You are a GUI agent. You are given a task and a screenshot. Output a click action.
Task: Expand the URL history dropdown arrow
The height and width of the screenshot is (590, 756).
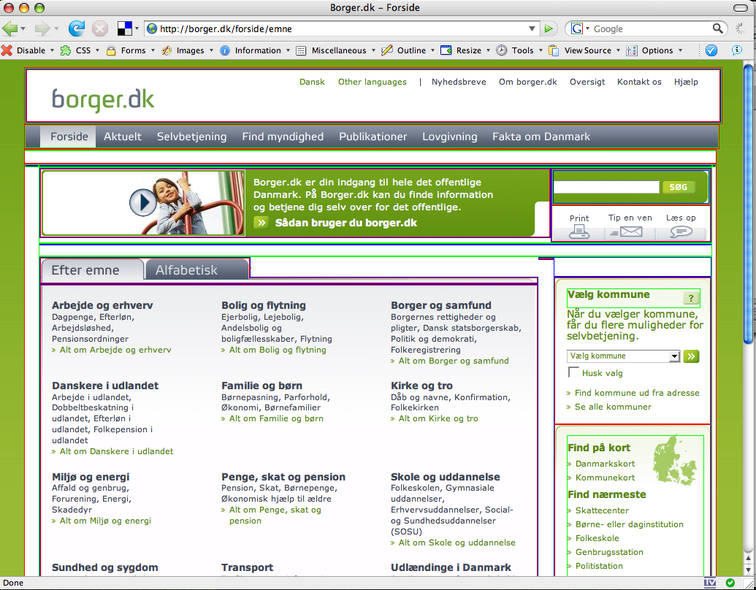point(532,29)
